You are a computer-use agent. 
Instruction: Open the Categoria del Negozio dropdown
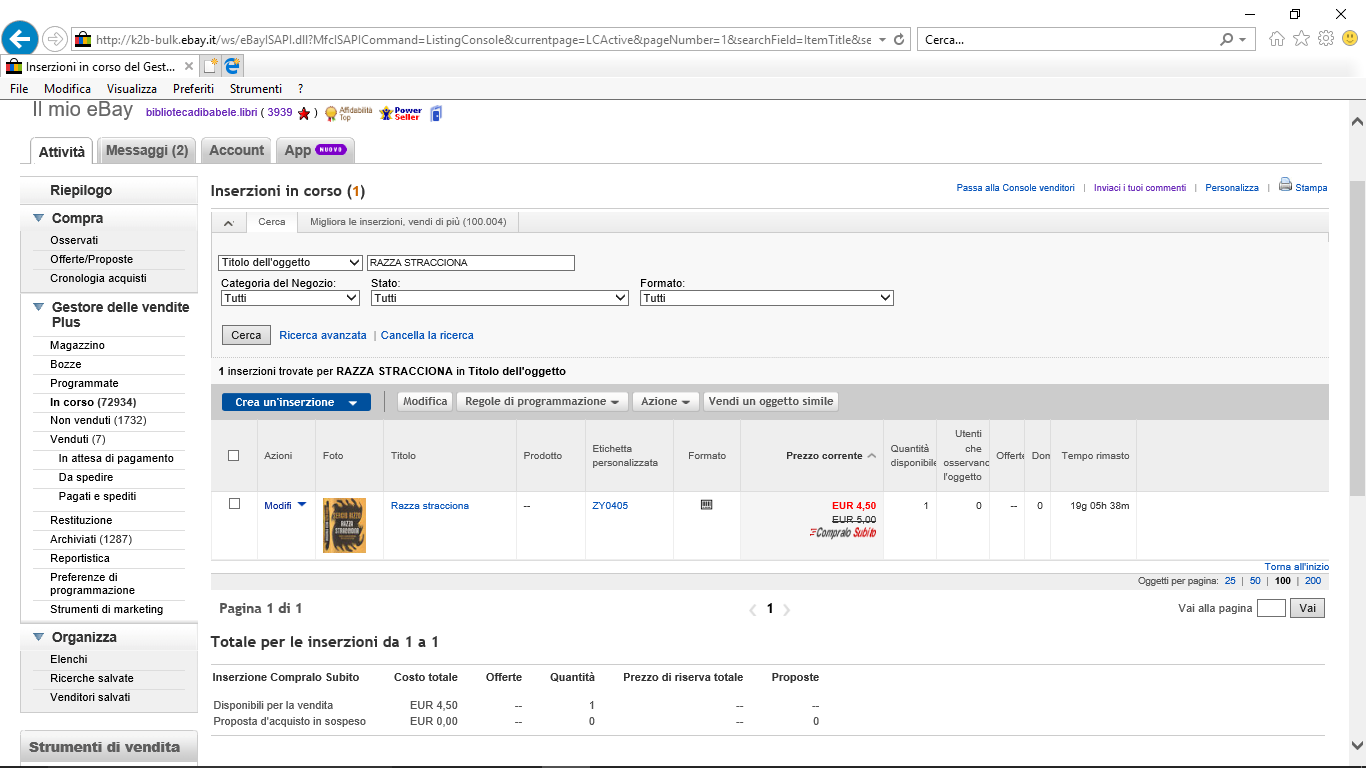coord(290,298)
